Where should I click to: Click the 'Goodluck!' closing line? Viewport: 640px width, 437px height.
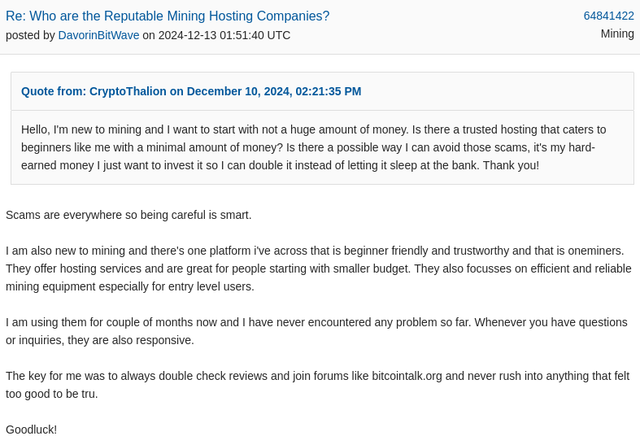[31, 430]
